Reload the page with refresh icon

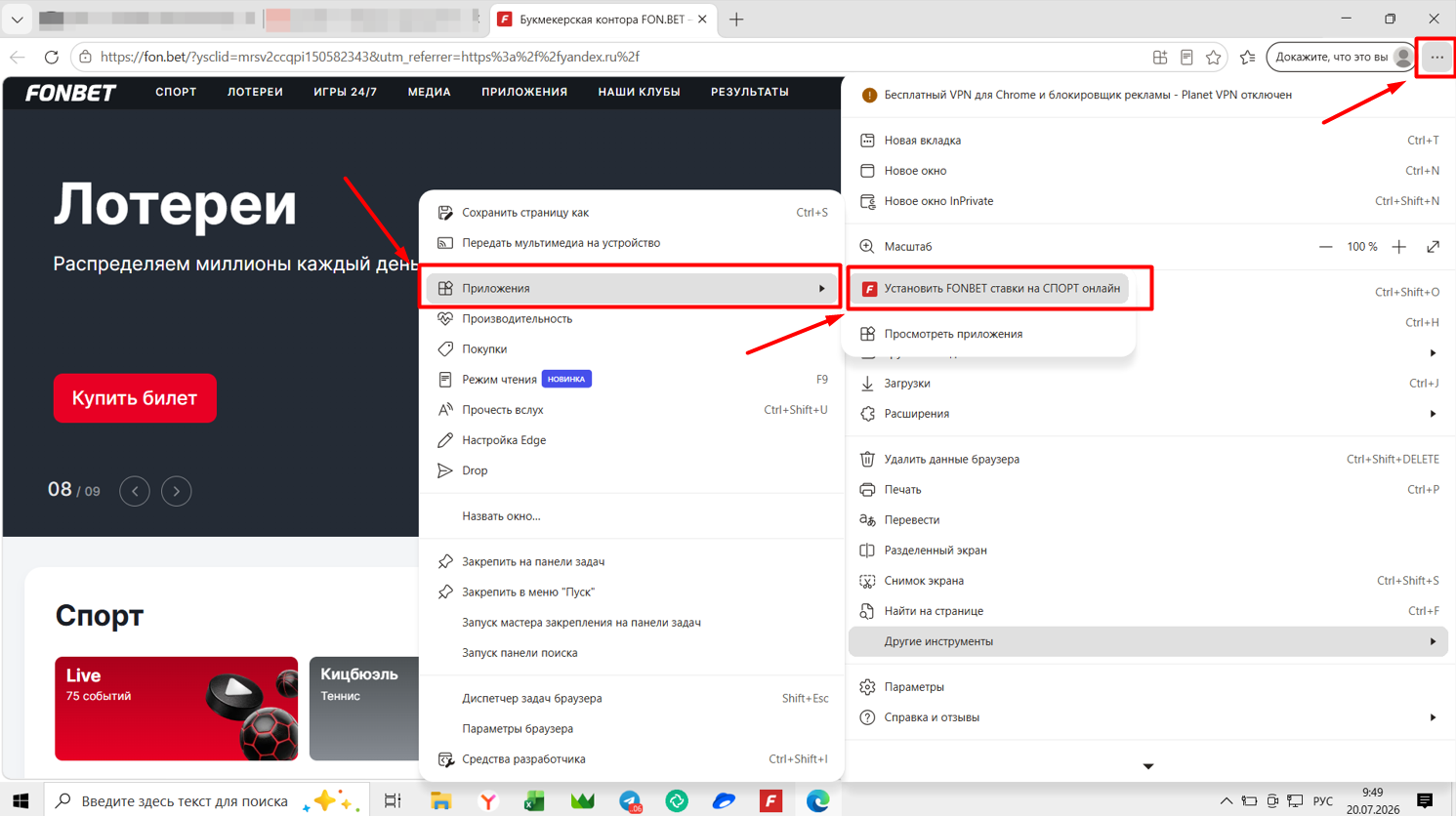point(52,58)
